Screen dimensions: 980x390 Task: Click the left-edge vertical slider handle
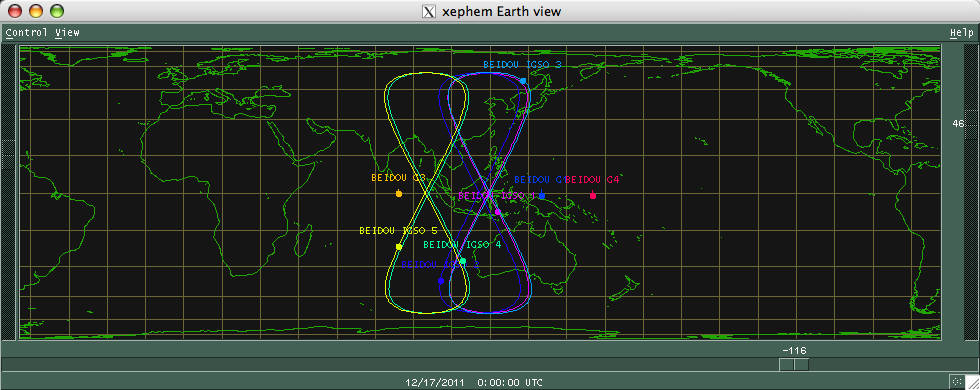(x=9, y=154)
